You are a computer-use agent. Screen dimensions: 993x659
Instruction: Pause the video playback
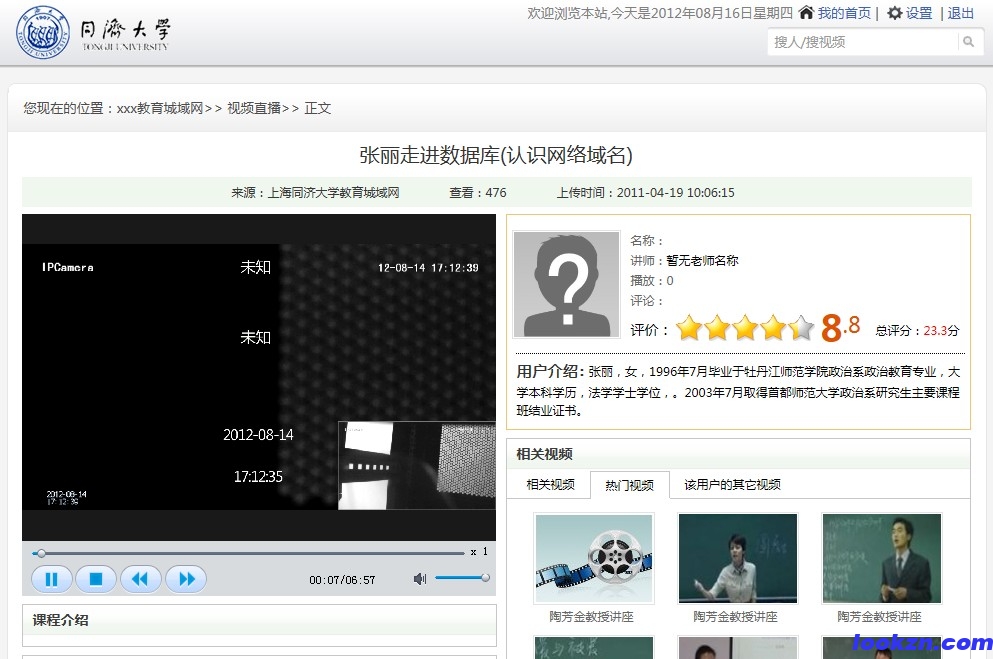pos(51,579)
